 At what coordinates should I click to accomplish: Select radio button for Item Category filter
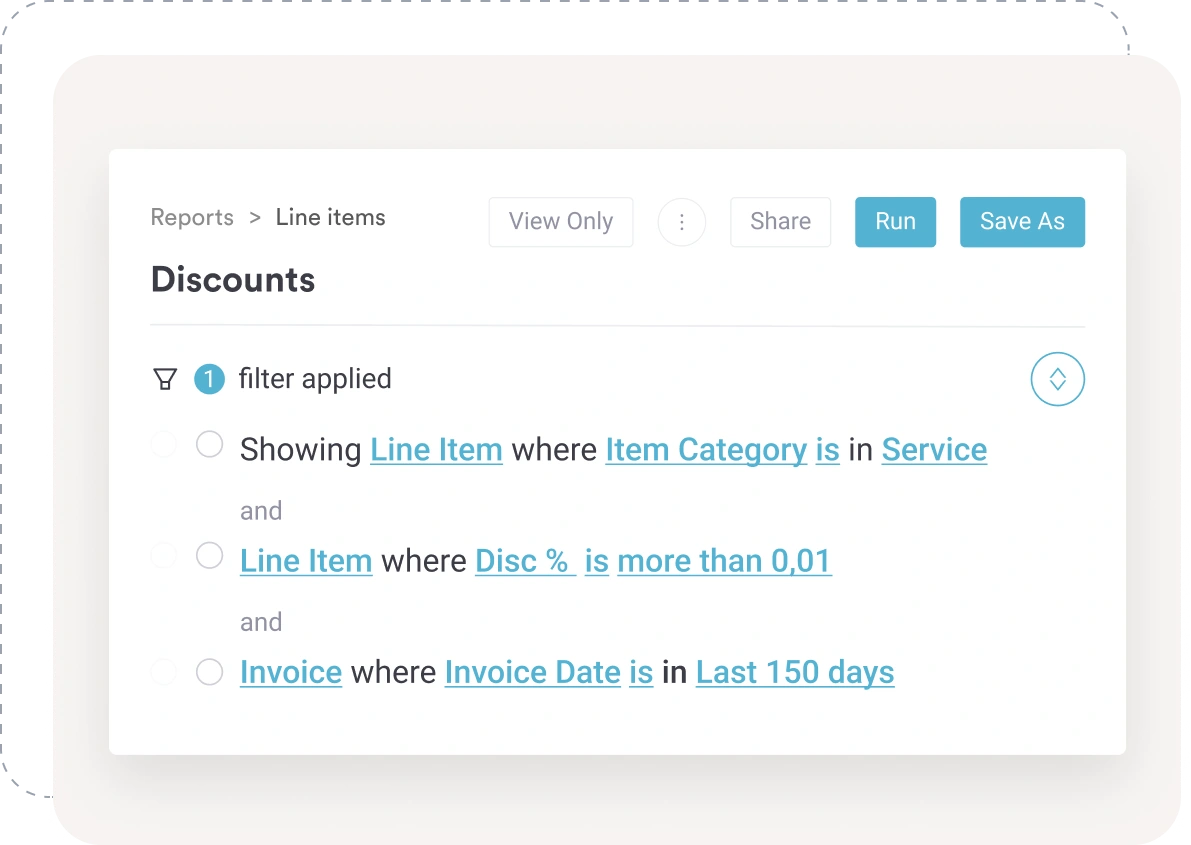209,445
